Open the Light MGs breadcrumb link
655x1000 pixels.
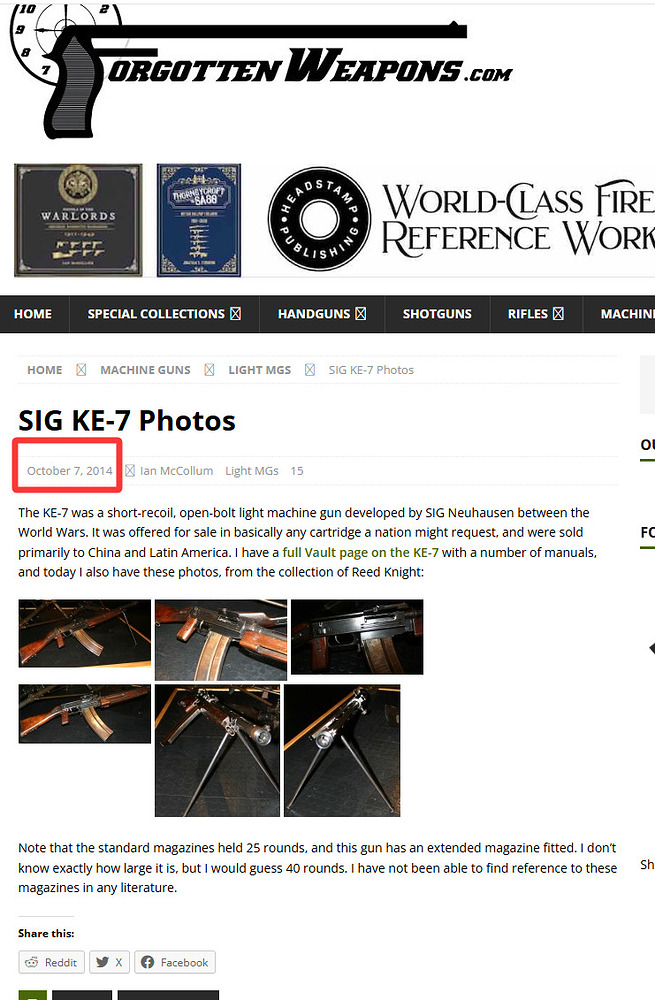click(x=260, y=370)
